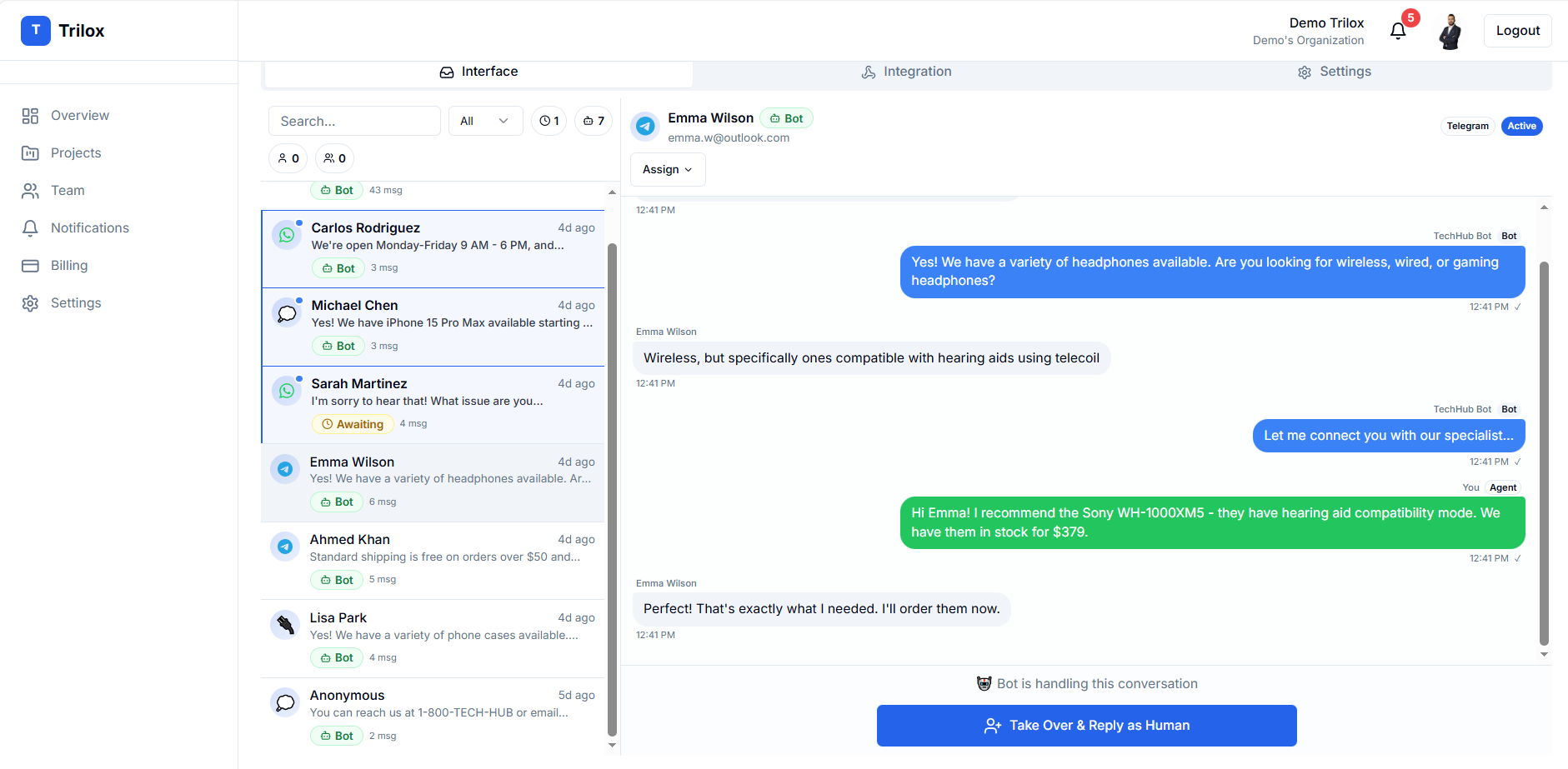Click the Telegram icon for Ahmed Khan
The image size is (1568, 769).
pos(285,547)
